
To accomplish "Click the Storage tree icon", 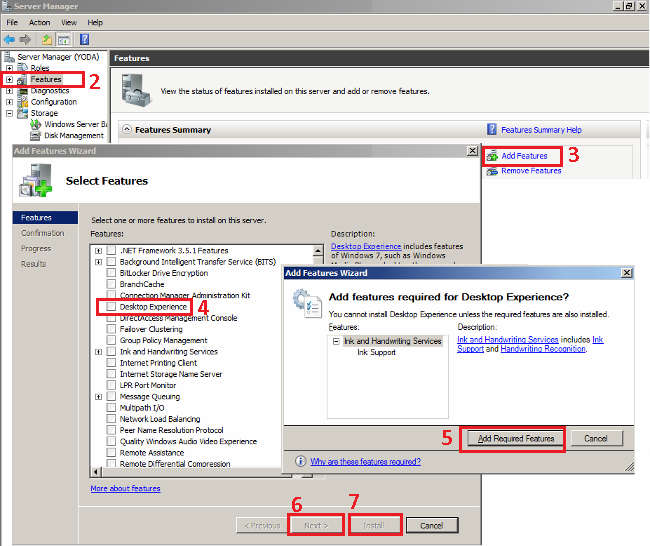I will click(22, 113).
